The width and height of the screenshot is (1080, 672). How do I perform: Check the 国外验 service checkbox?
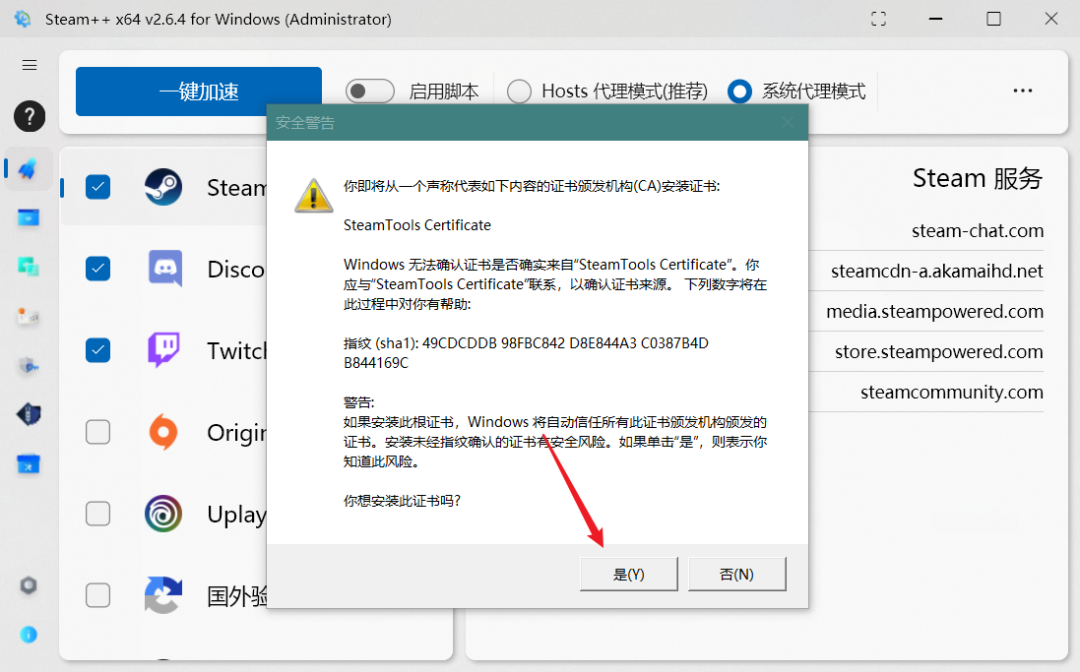[98, 596]
